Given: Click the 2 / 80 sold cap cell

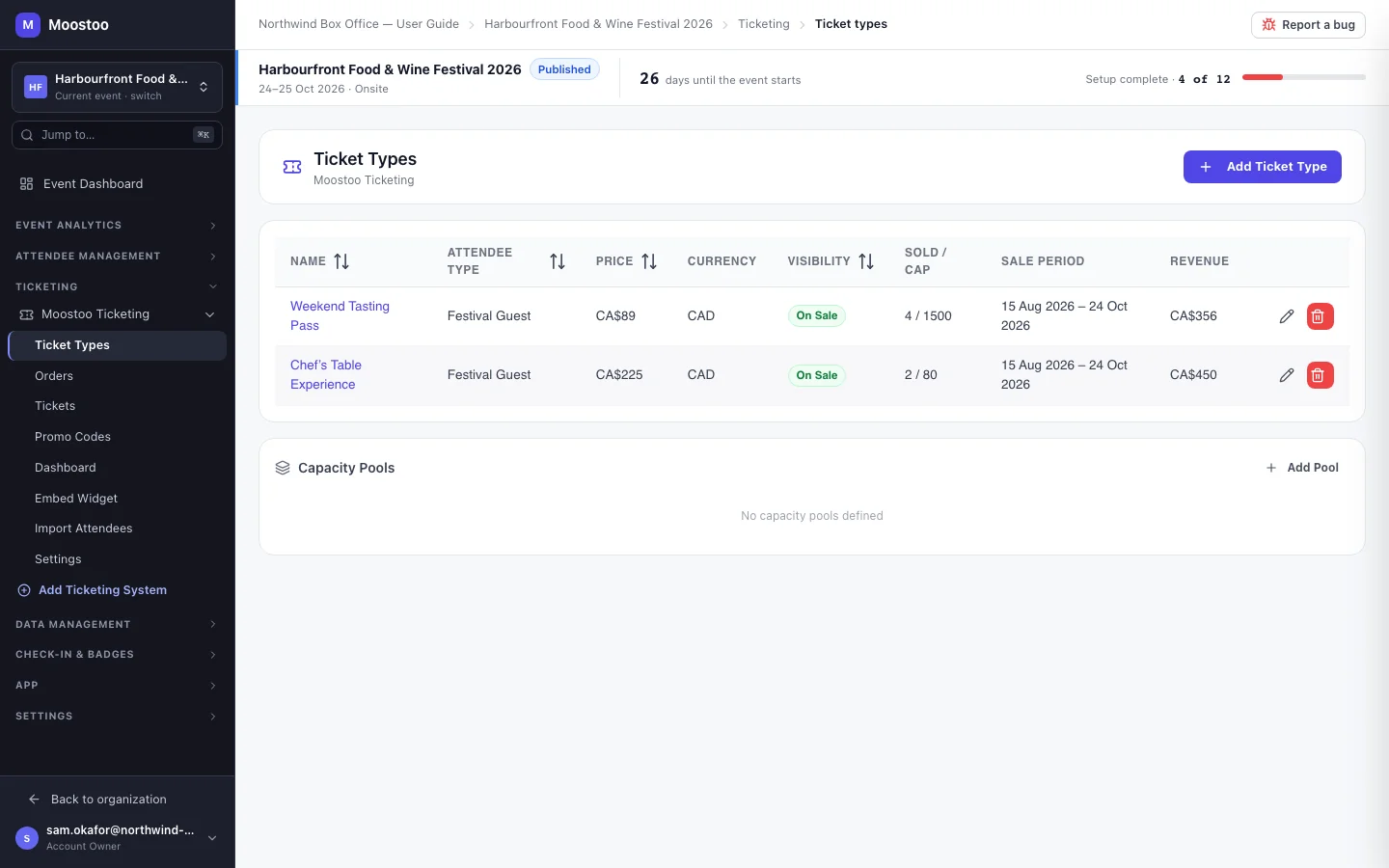Looking at the screenshot, I should (920, 375).
